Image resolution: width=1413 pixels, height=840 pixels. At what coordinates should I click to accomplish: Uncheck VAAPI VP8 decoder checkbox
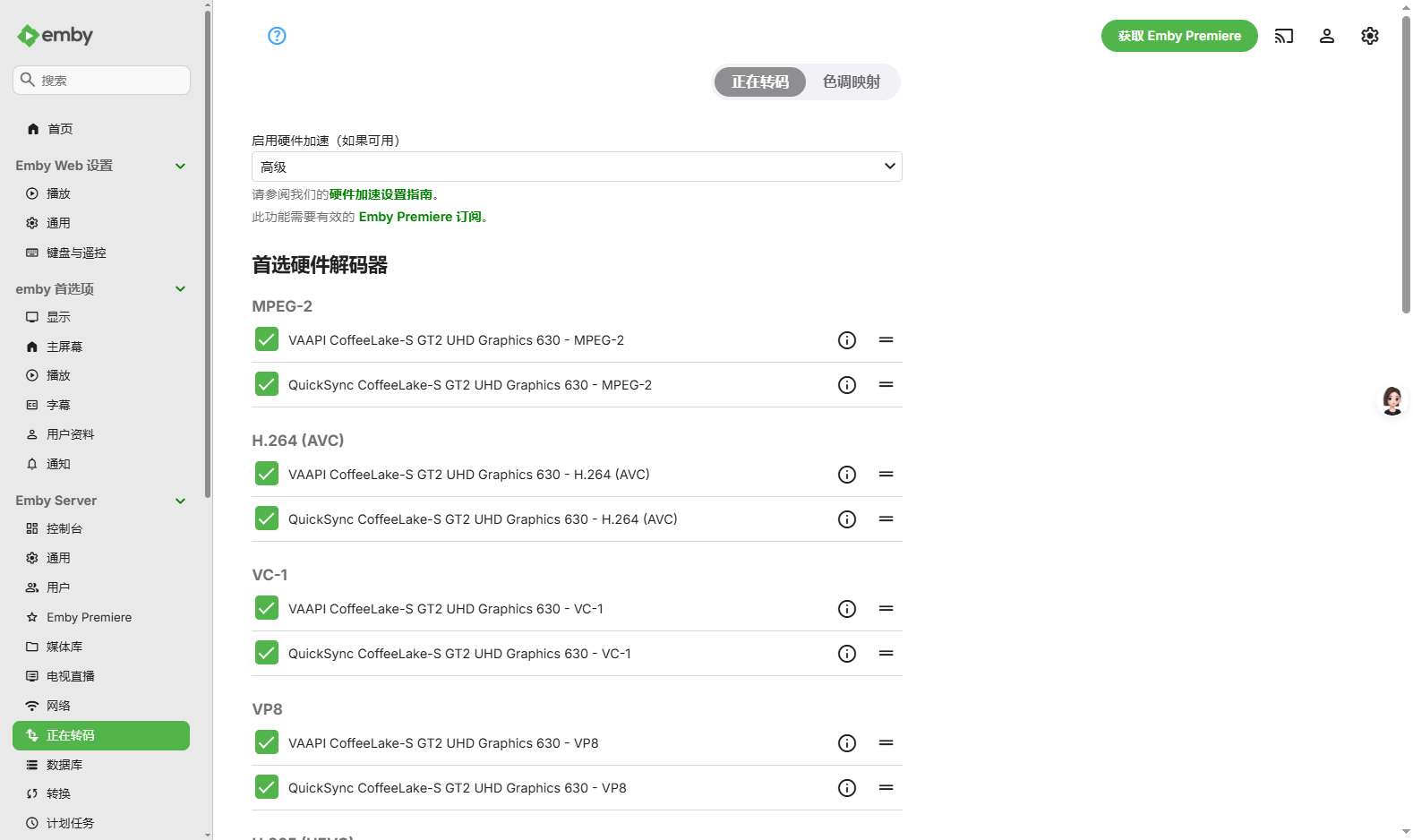pyautogui.click(x=267, y=742)
